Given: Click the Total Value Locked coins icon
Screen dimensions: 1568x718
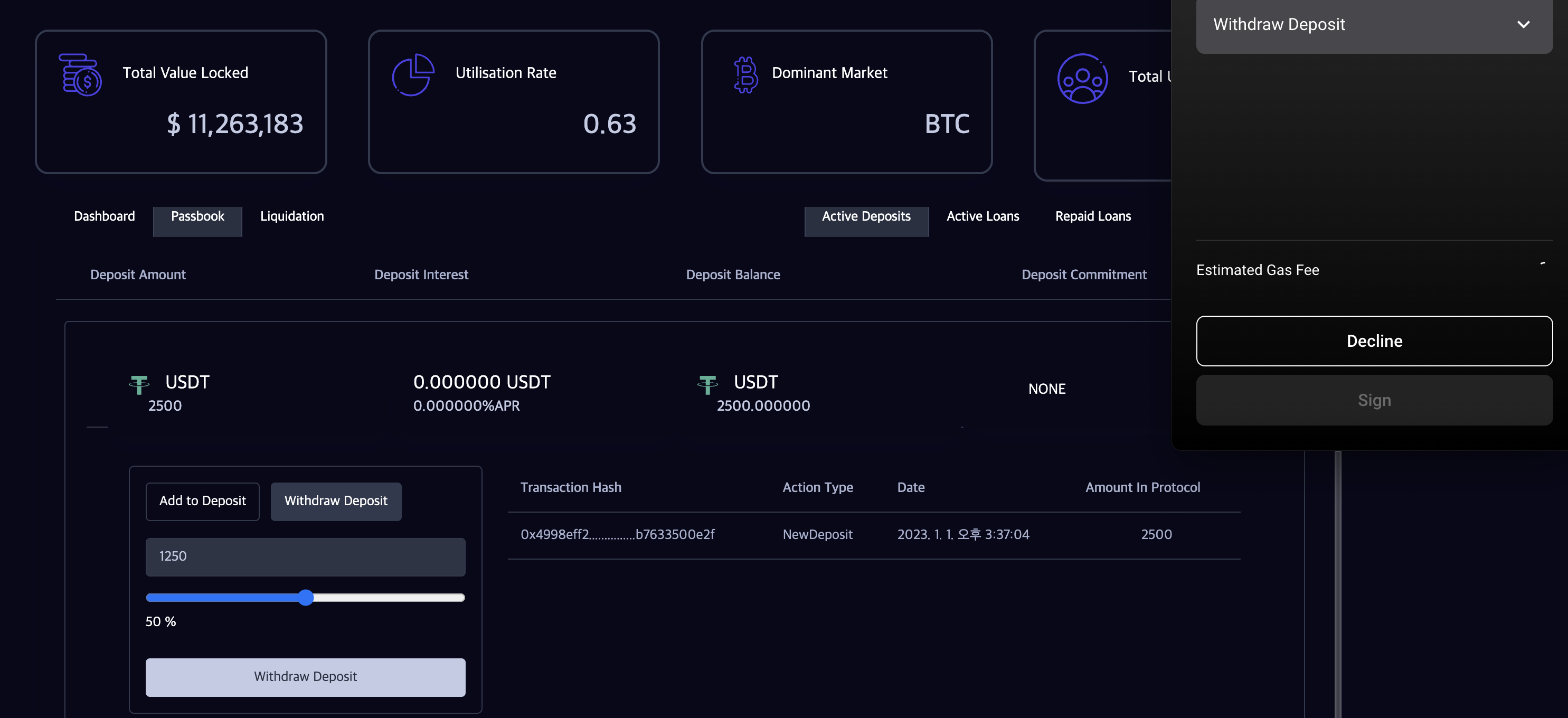Looking at the screenshot, I should 80,74.
